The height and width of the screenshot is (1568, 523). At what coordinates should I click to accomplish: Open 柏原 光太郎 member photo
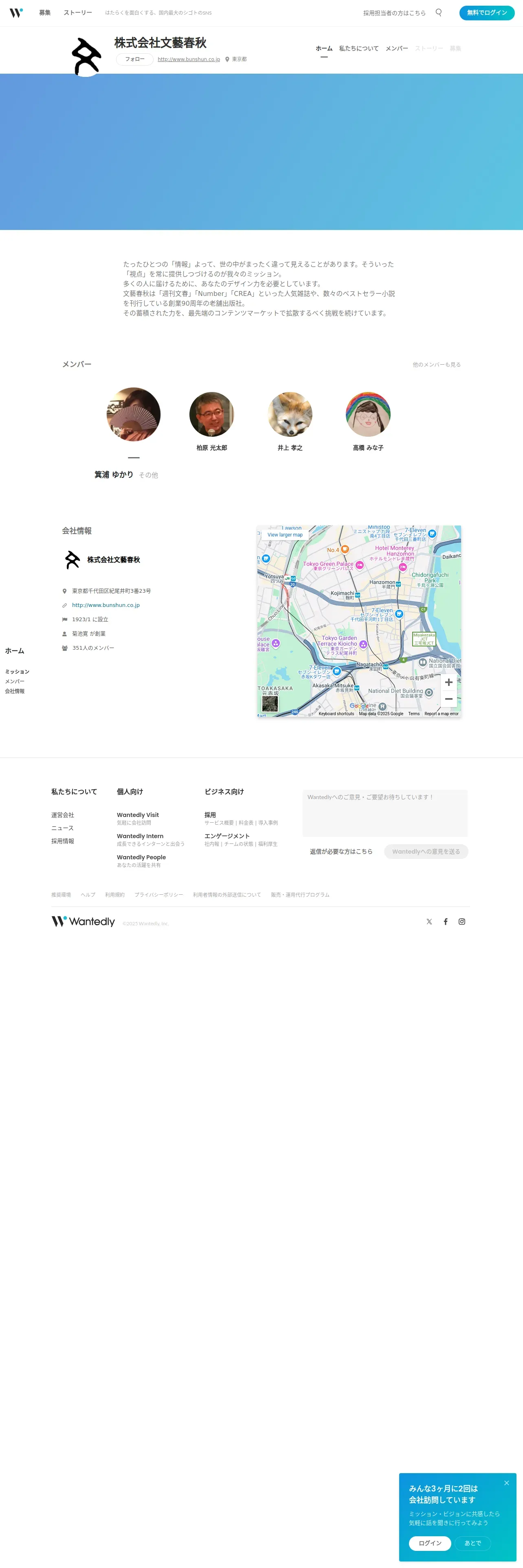(212, 414)
